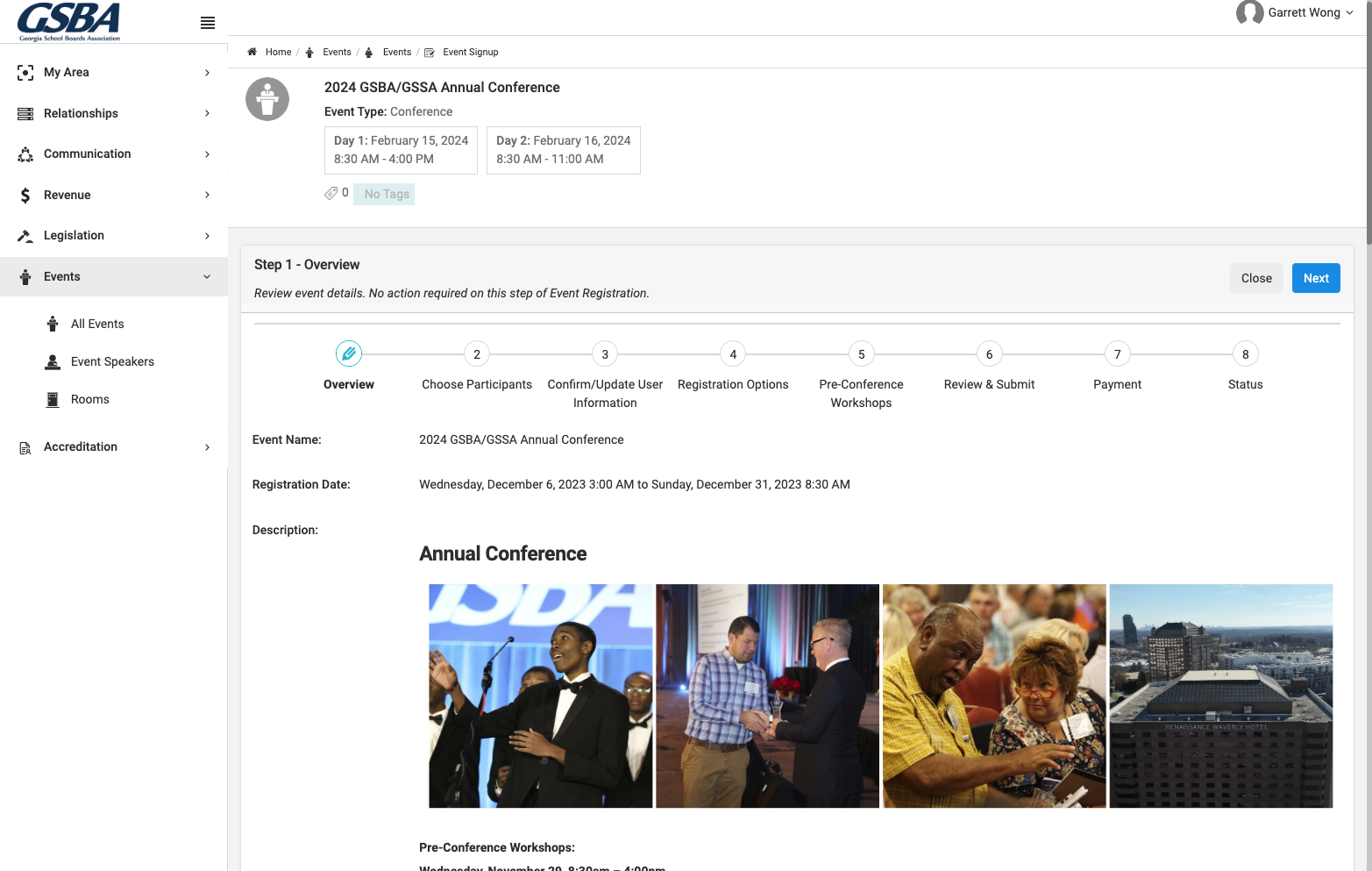
Task: Select the My Area menu label
Action: click(67, 72)
